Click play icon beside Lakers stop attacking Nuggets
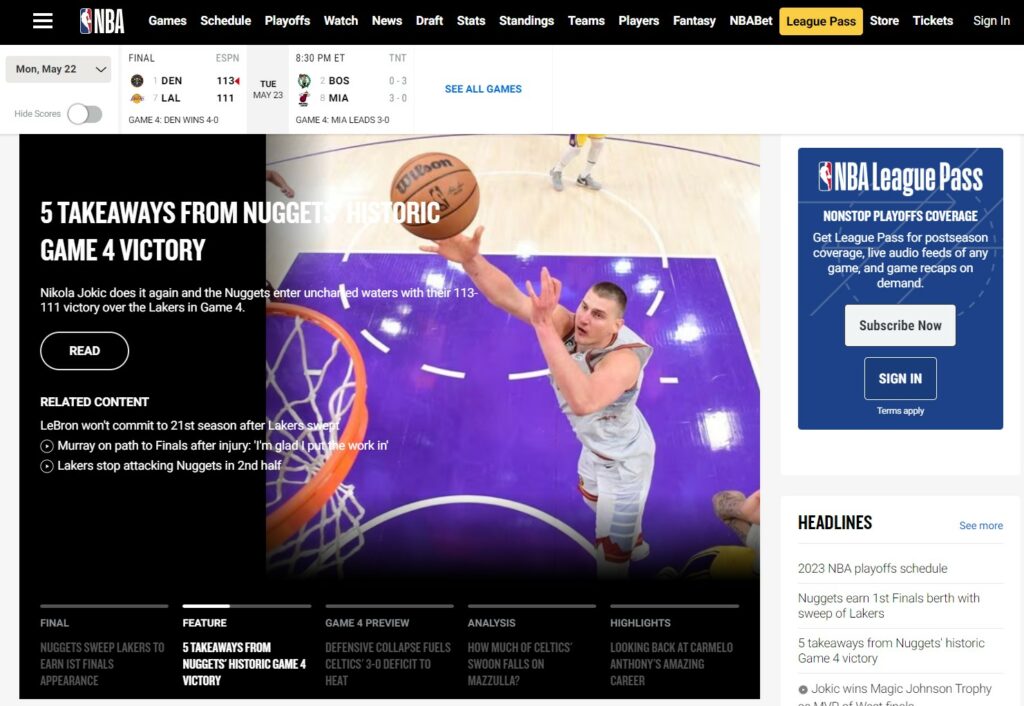The height and width of the screenshot is (706, 1024). 47,466
